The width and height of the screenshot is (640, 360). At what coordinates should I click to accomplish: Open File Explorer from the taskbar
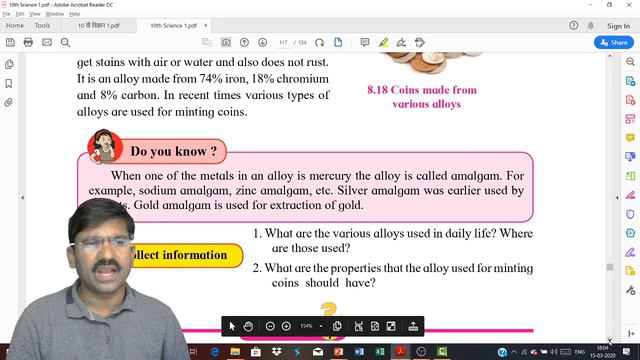235,351
